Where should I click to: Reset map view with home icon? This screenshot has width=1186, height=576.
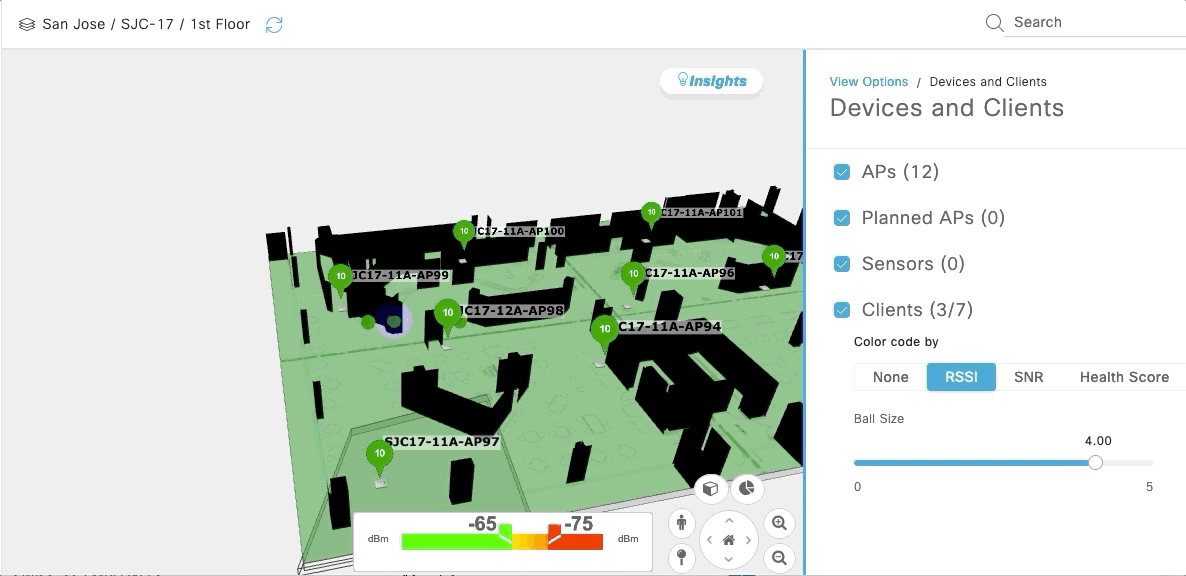coord(729,540)
